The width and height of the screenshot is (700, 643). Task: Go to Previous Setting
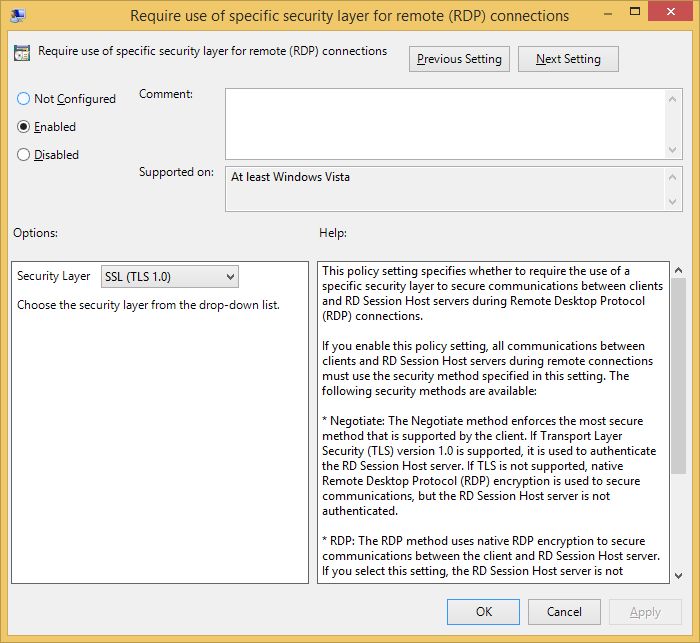[x=459, y=59]
